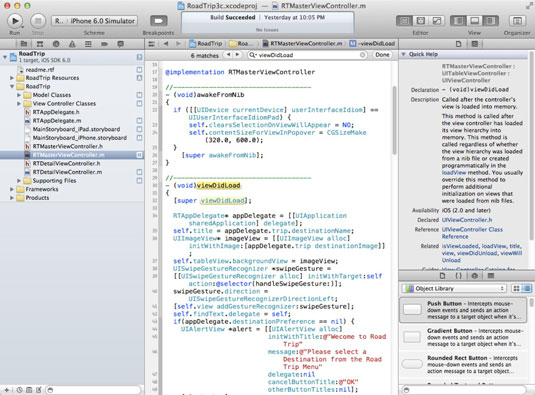Viewport: 535px width, 395px height.
Task: Filter navigator by unsaved files
Action: [39, 390]
